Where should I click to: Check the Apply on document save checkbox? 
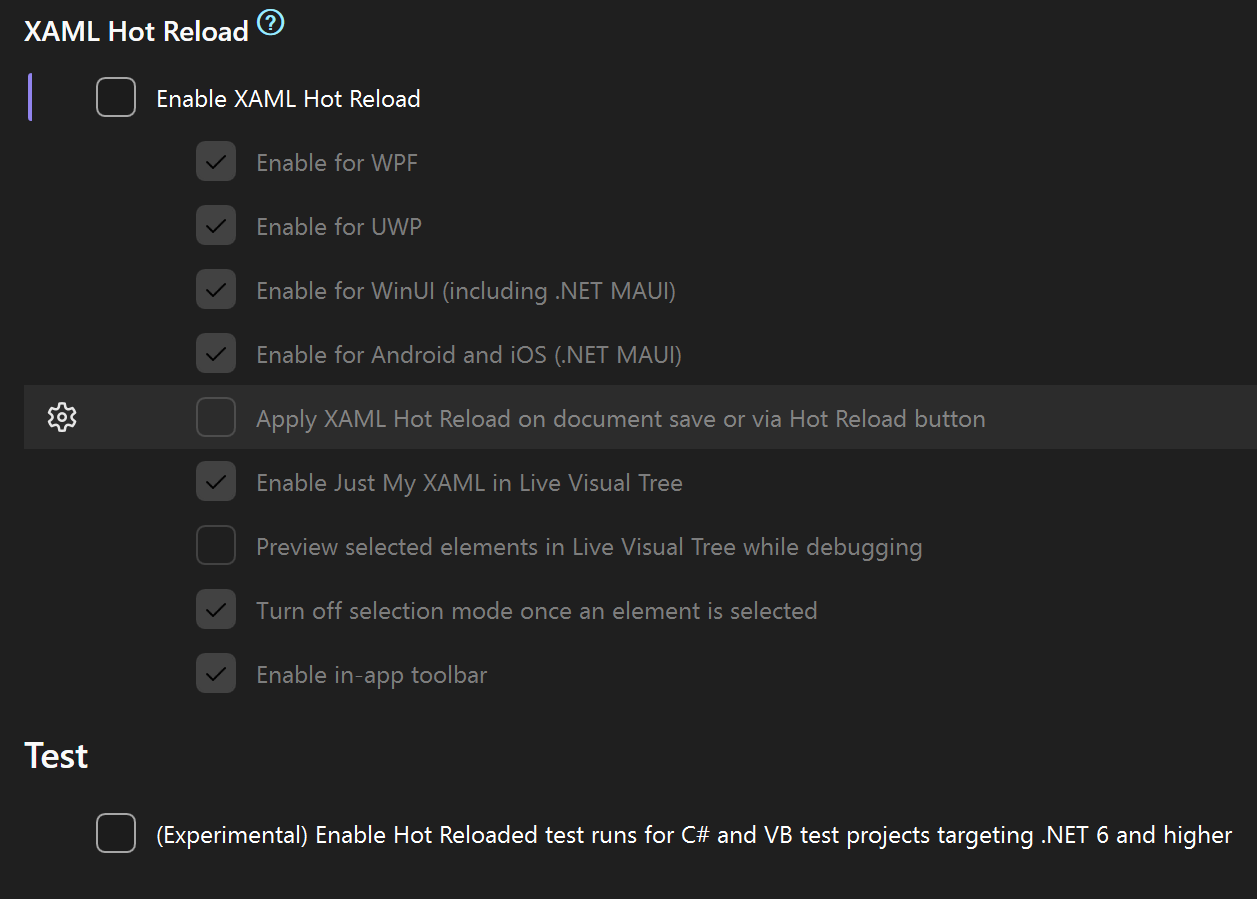tap(216, 418)
